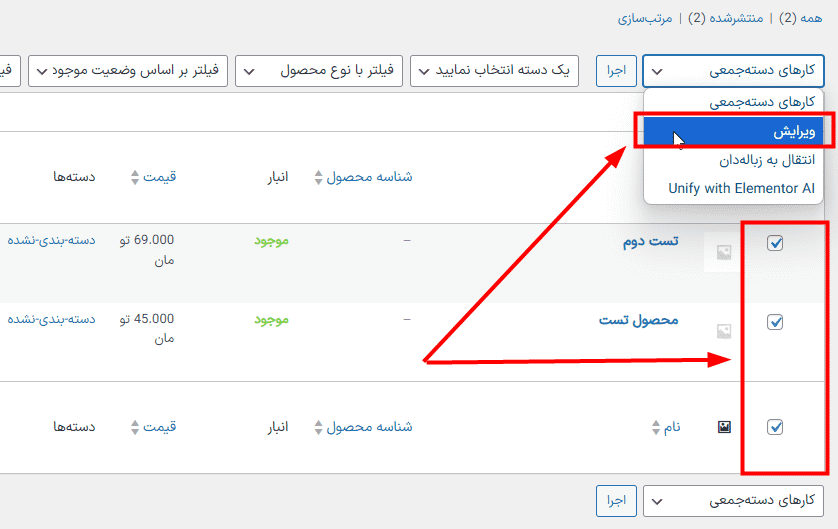Open product تست دوم
Image resolution: width=838 pixels, height=529 pixels.
coord(650,242)
